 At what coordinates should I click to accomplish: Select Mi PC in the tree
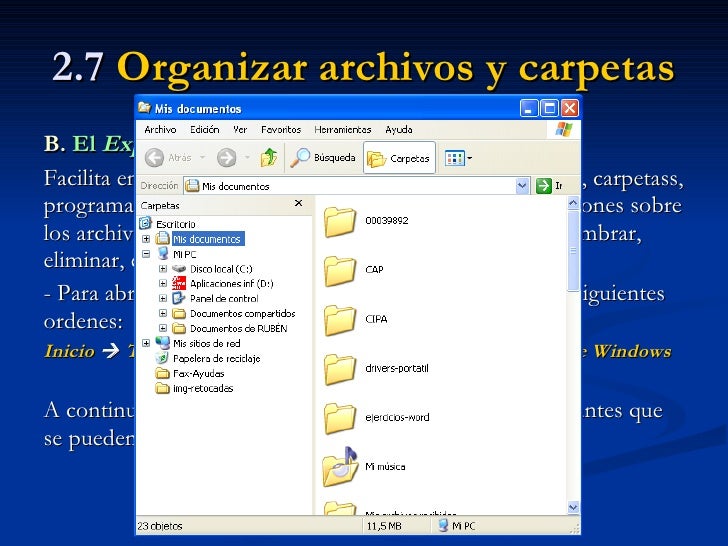184,254
